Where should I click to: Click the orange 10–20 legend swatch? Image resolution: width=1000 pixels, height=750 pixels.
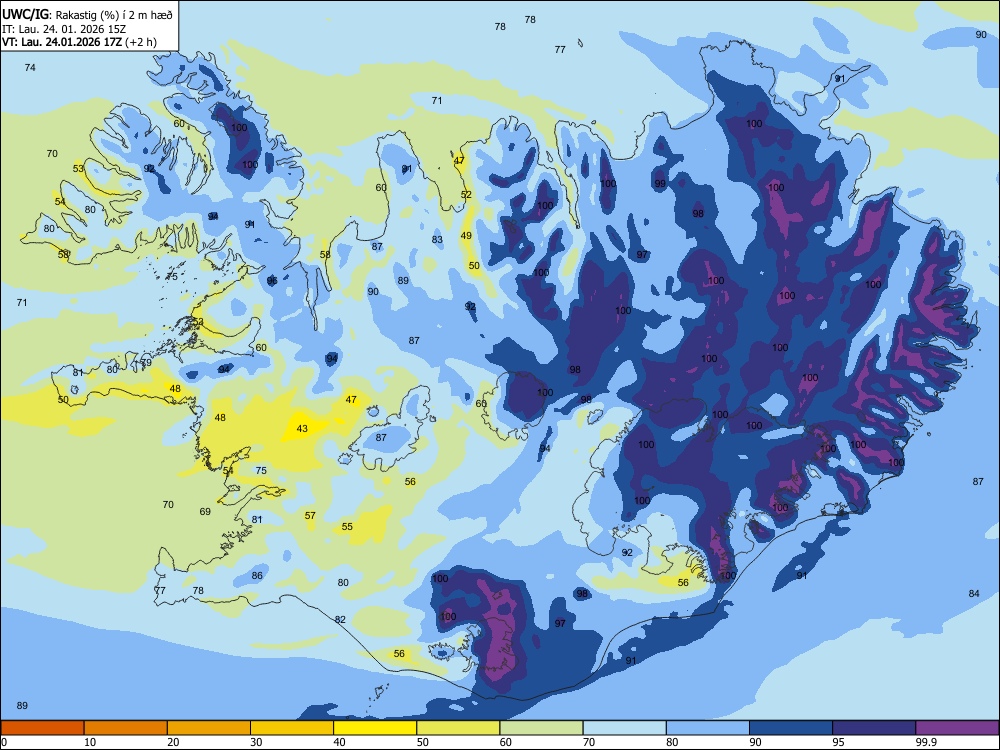[x=126, y=728]
